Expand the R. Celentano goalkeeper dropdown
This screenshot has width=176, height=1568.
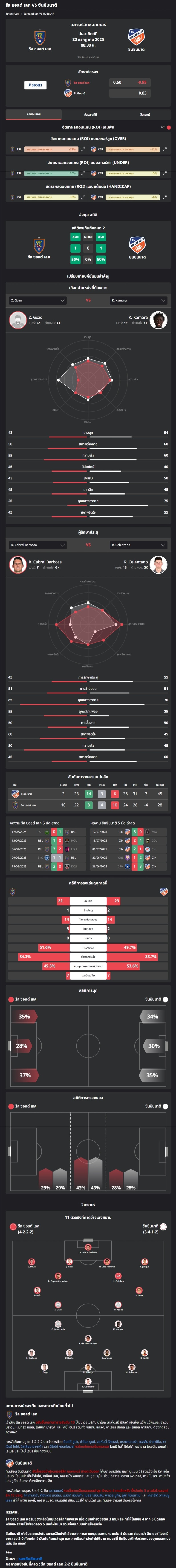[x=138, y=545]
